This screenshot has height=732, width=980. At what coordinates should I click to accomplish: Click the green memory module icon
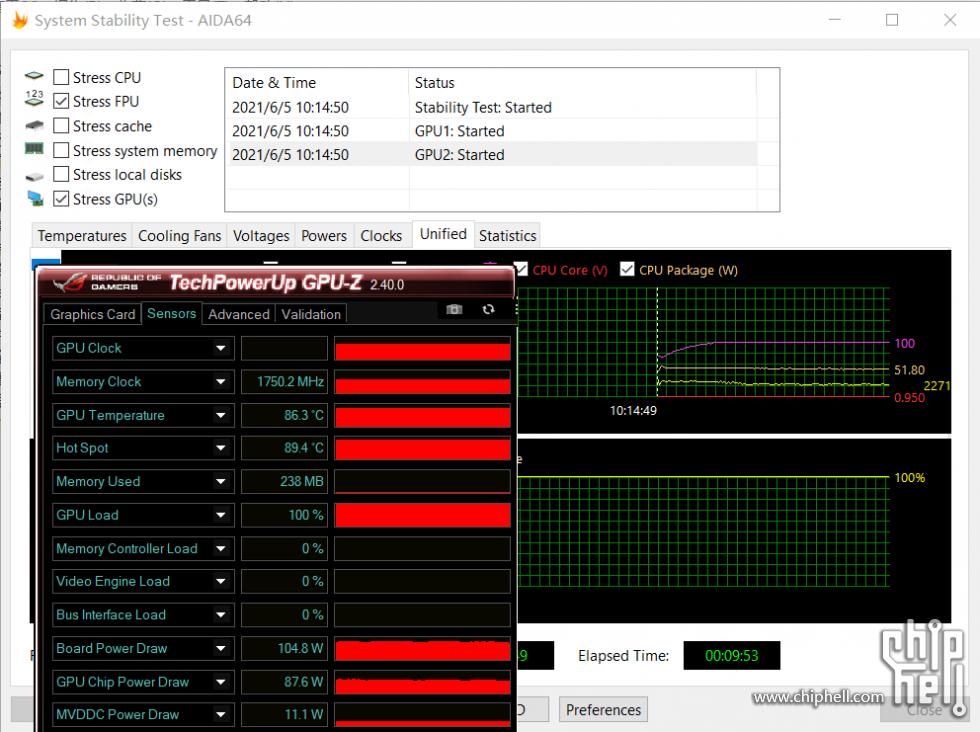[34, 150]
